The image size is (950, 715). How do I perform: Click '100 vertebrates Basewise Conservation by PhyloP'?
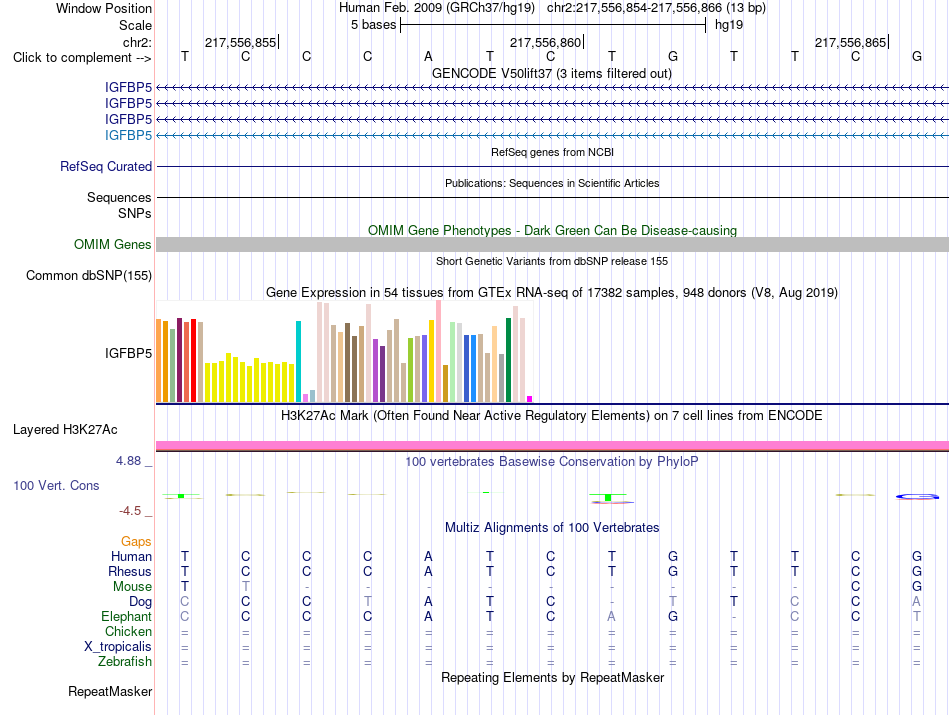pos(551,462)
